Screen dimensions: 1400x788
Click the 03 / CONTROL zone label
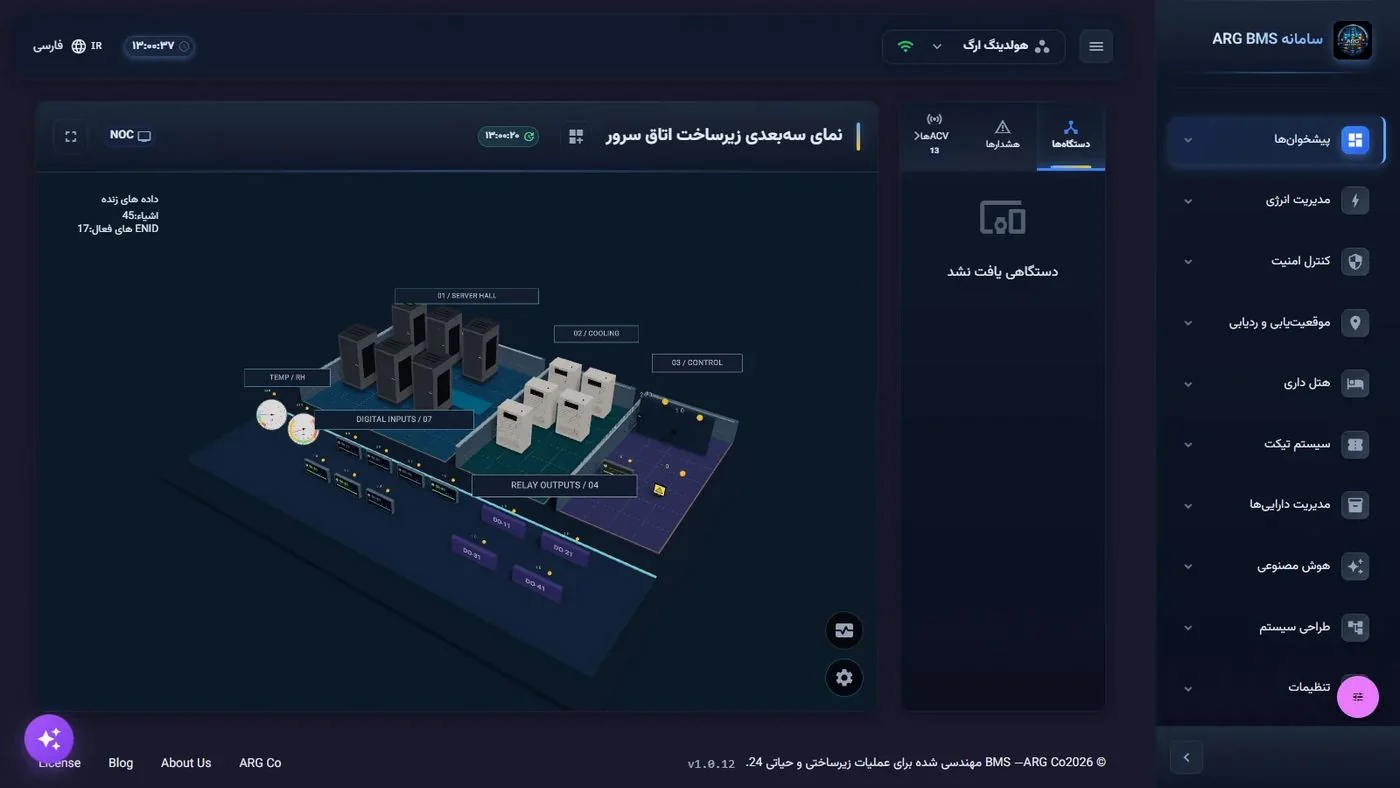(x=697, y=363)
